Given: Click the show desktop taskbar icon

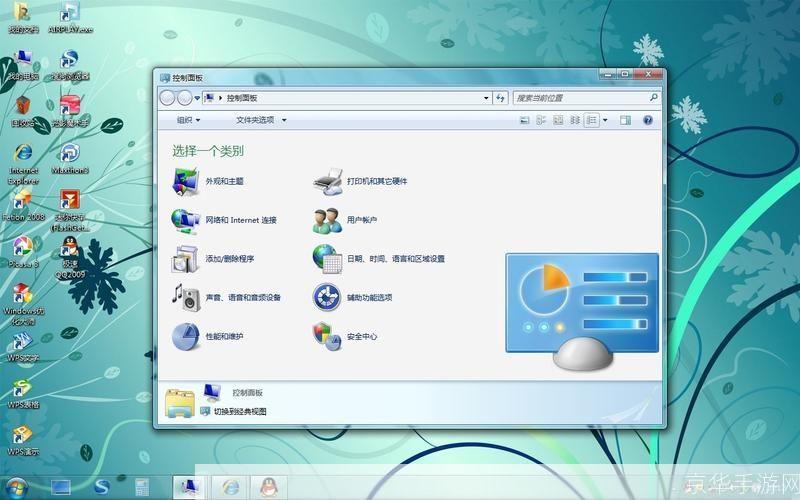Looking at the screenshot, I should tap(60, 487).
